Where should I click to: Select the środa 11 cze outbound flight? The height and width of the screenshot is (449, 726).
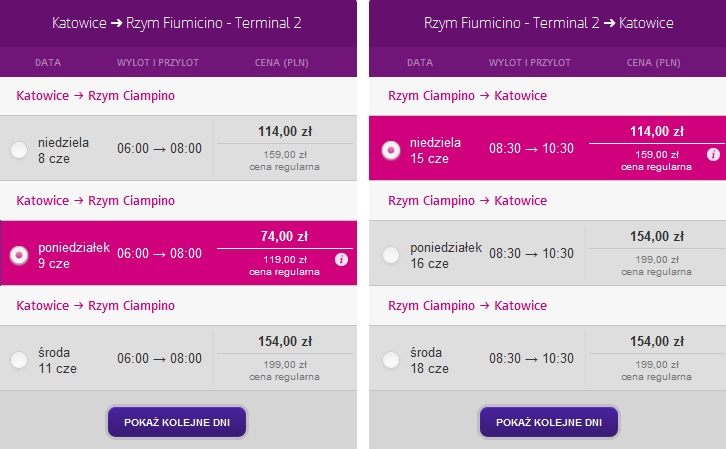pos(19,360)
